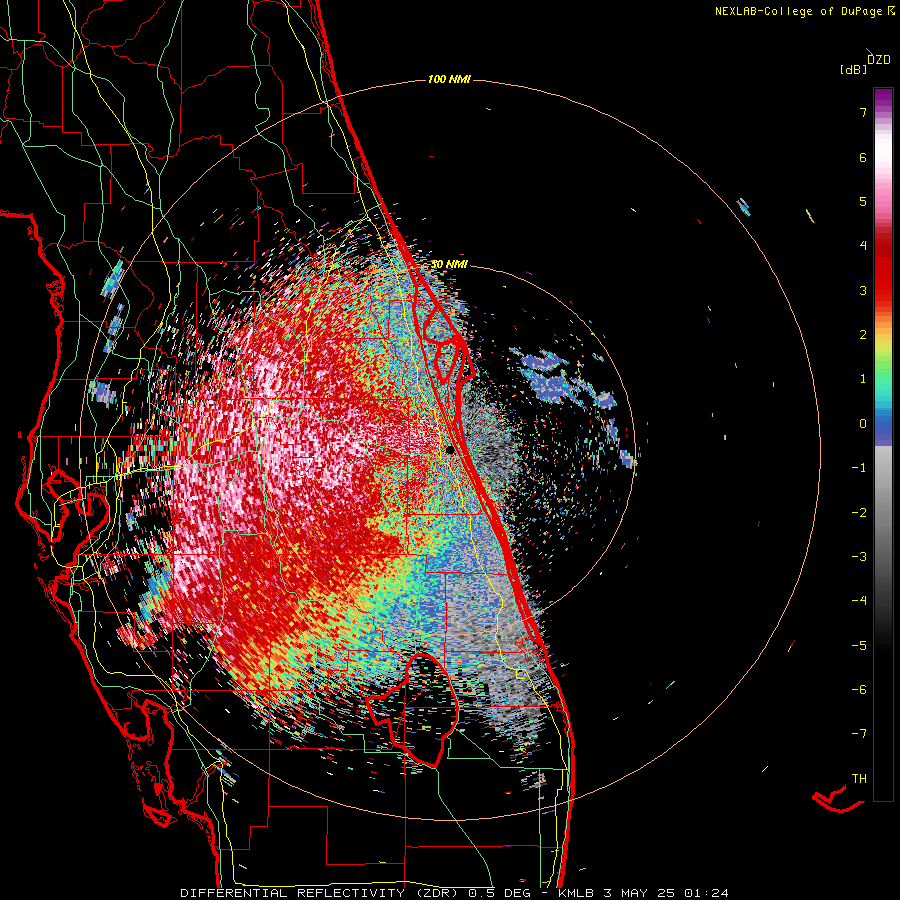Select the 5 dB tick label
Viewport: 900px width, 900px height.
tap(863, 201)
